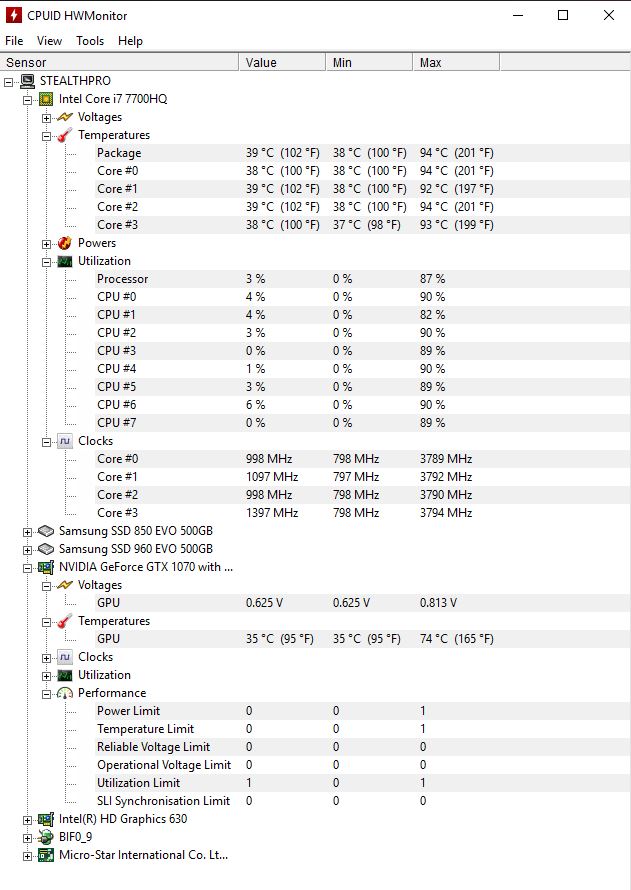Click the Intel(R) HD Graphics 630 icon
Image resolution: width=631 pixels, height=890 pixels.
click(46, 819)
